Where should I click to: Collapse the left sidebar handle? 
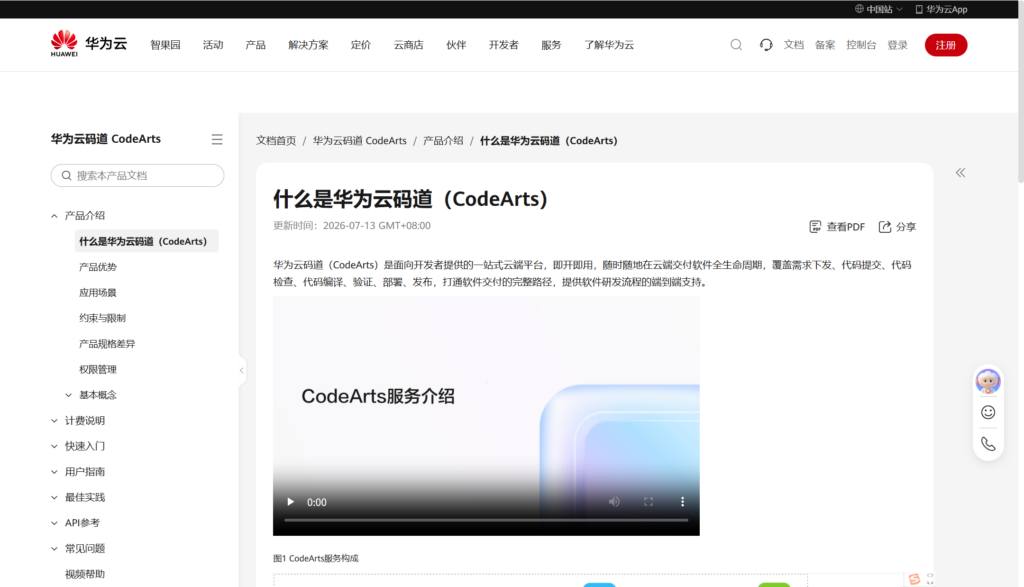pyautogui.click(x=242, y=371)
